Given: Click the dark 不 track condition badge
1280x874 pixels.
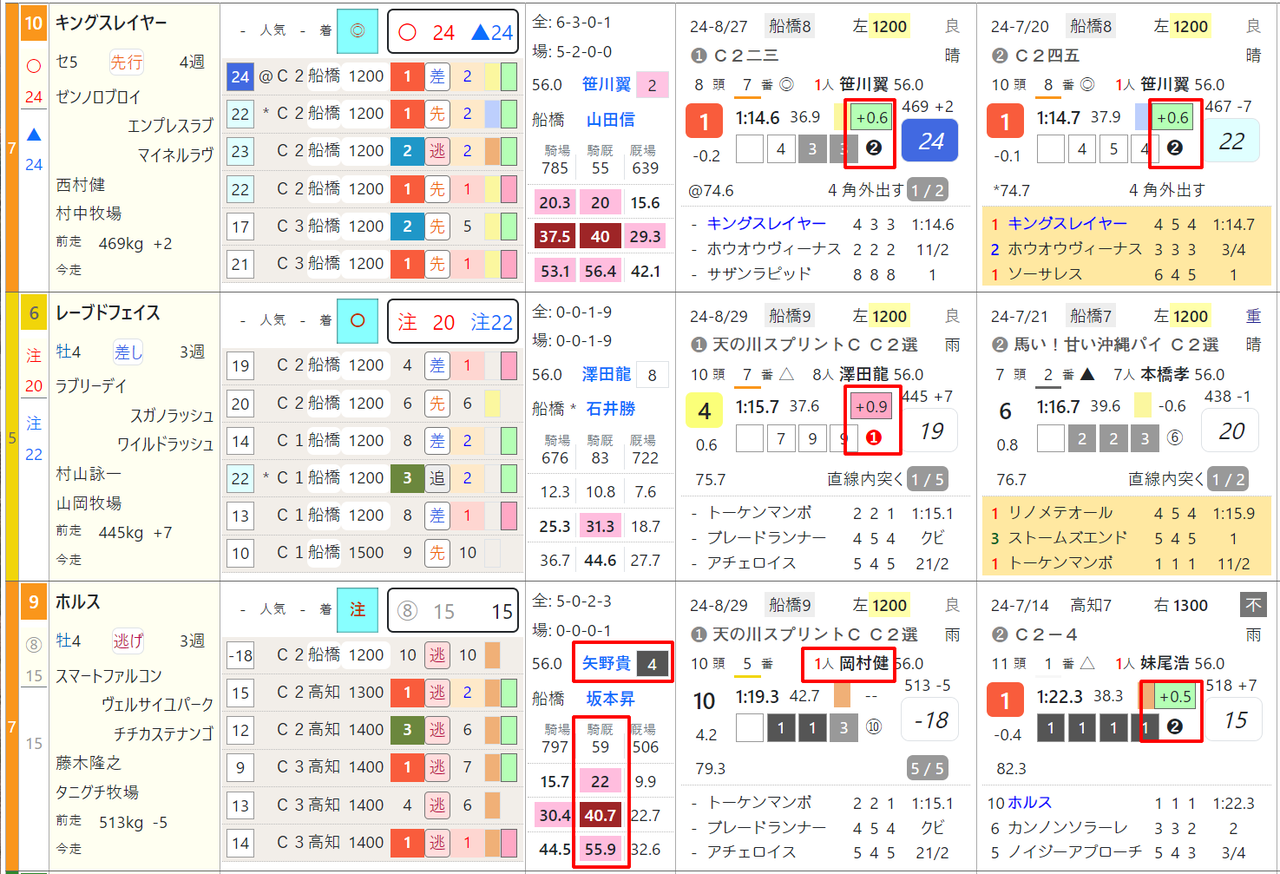Looking at the screenshot, I should point(1252,605).
